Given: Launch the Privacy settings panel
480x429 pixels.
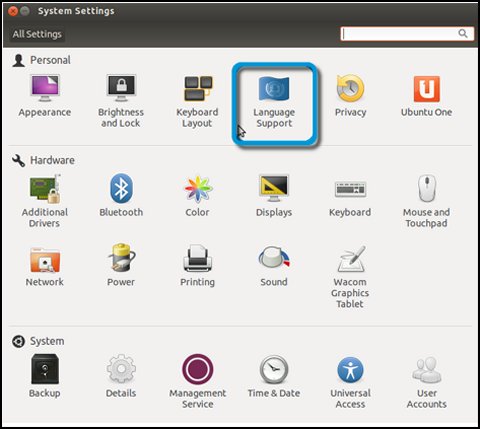Looking at the screenshot, I should [350, 96].
